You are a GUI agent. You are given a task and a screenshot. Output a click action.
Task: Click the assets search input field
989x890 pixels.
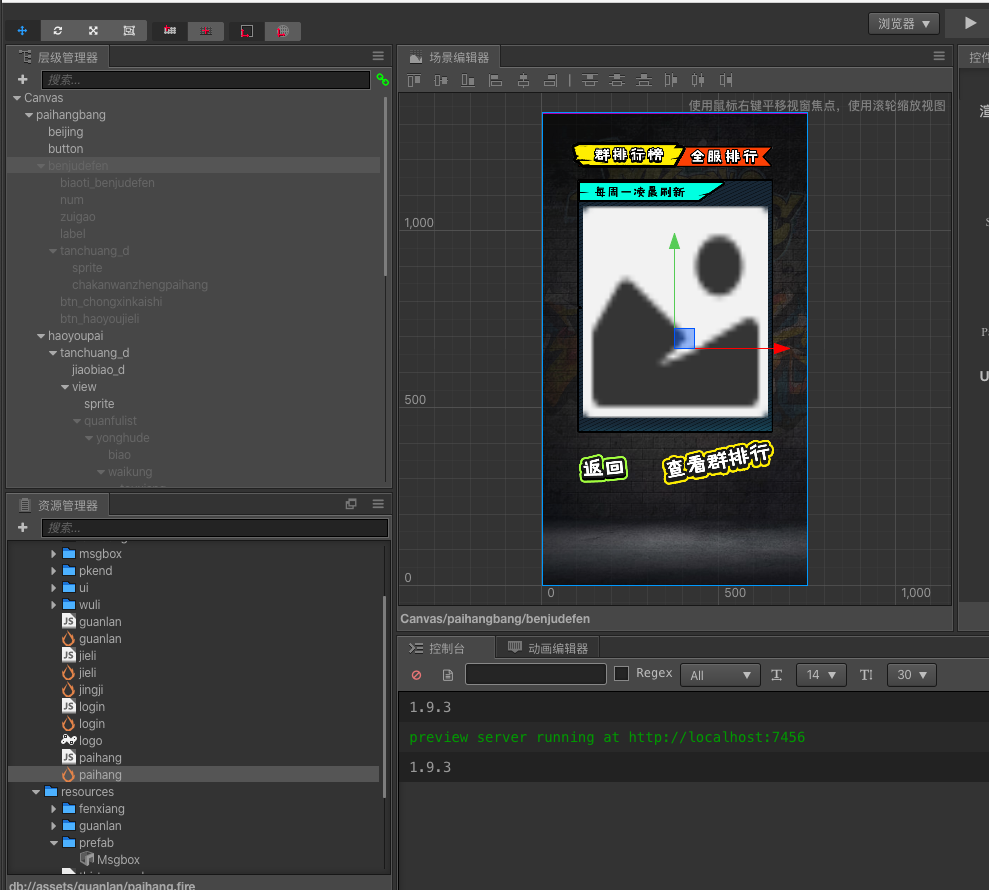[x=214, y=527]
